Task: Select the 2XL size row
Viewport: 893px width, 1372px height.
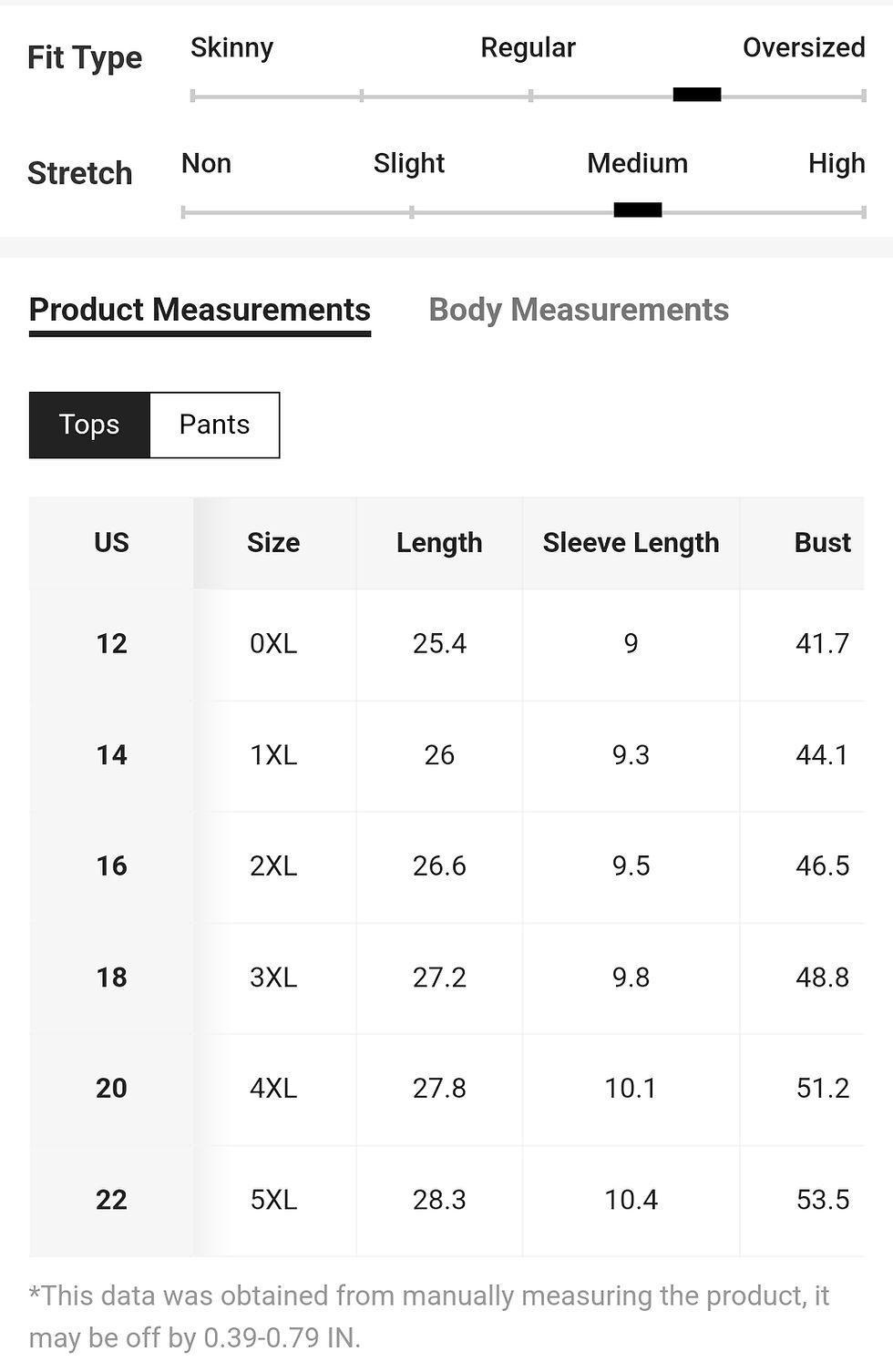Action: click(x=446, y=867)
